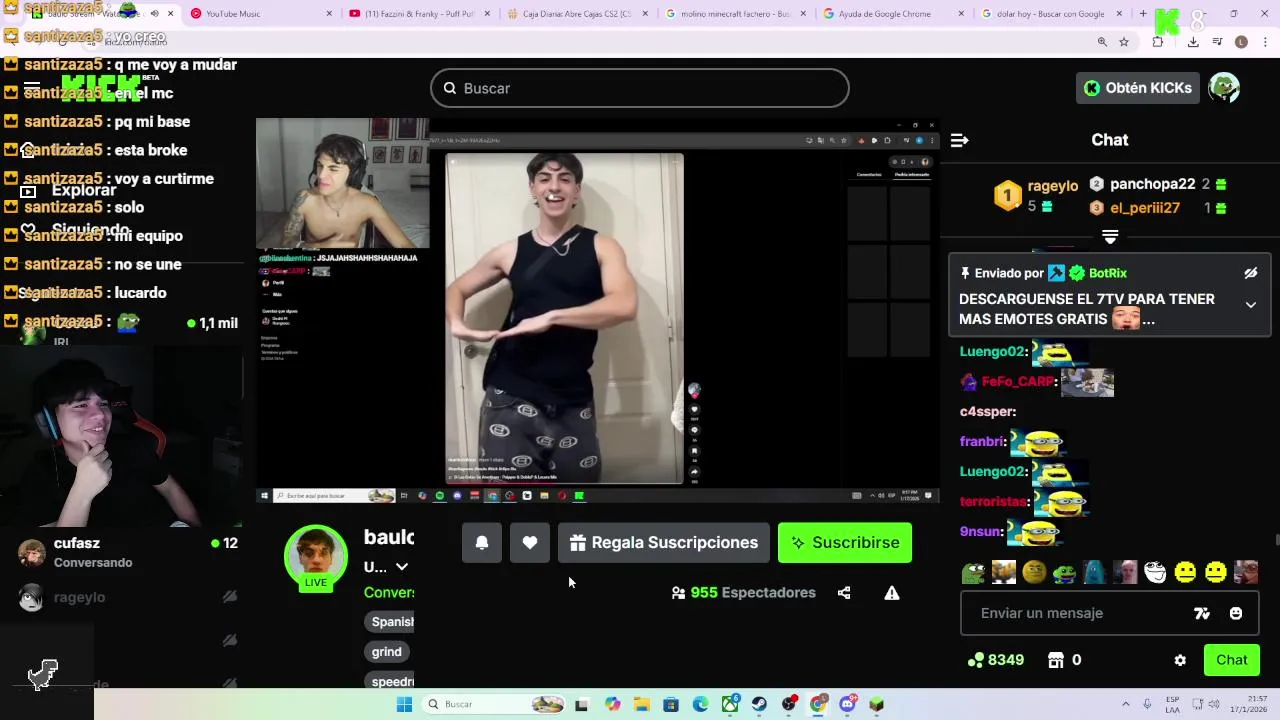The height and width of the screenshot is (720, 1280).
Task: Click the Windows taskbar search box
Action: click(x=494, y=704)
